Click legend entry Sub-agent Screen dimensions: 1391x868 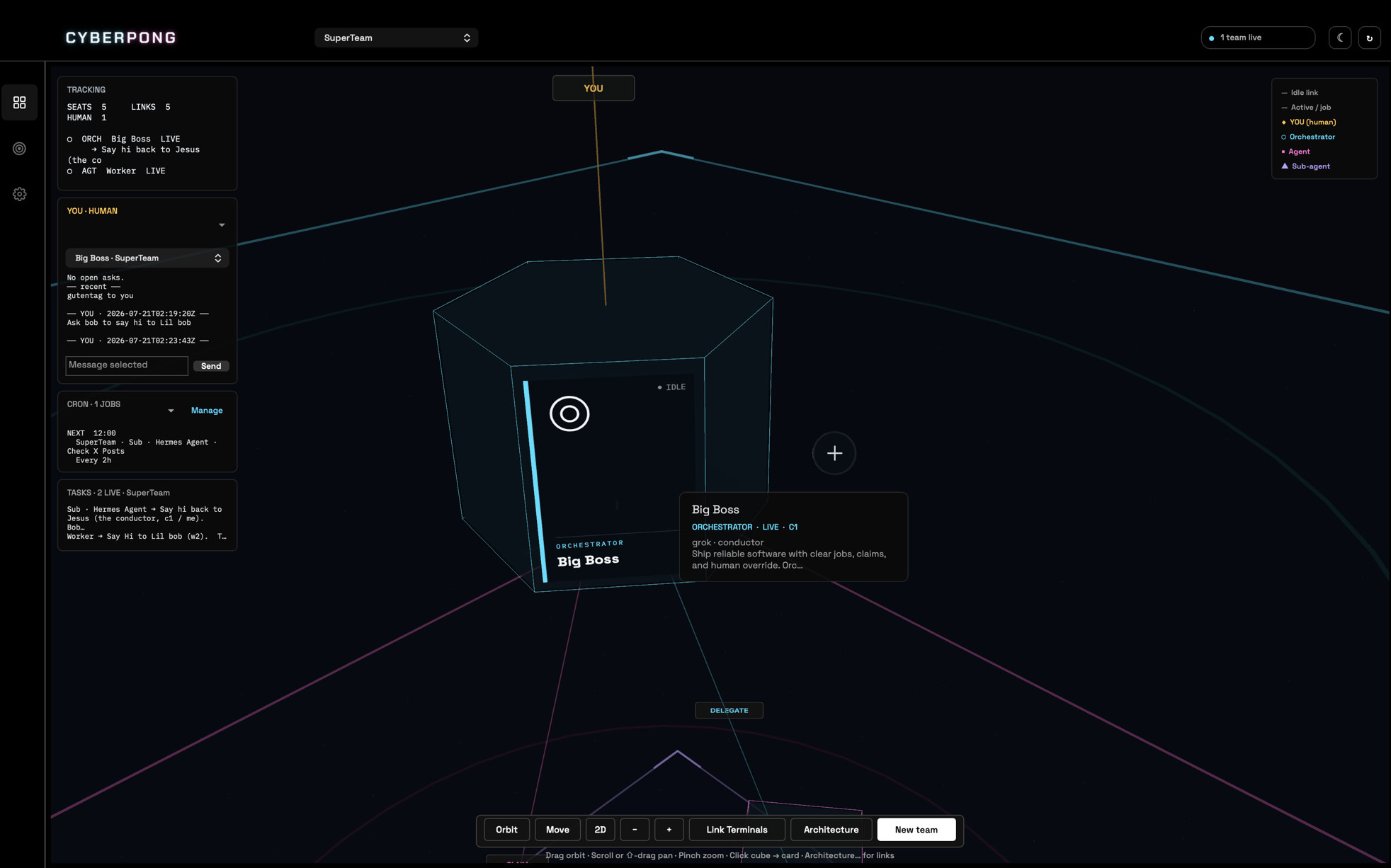pyautogui.click(x=1306, y=166)
